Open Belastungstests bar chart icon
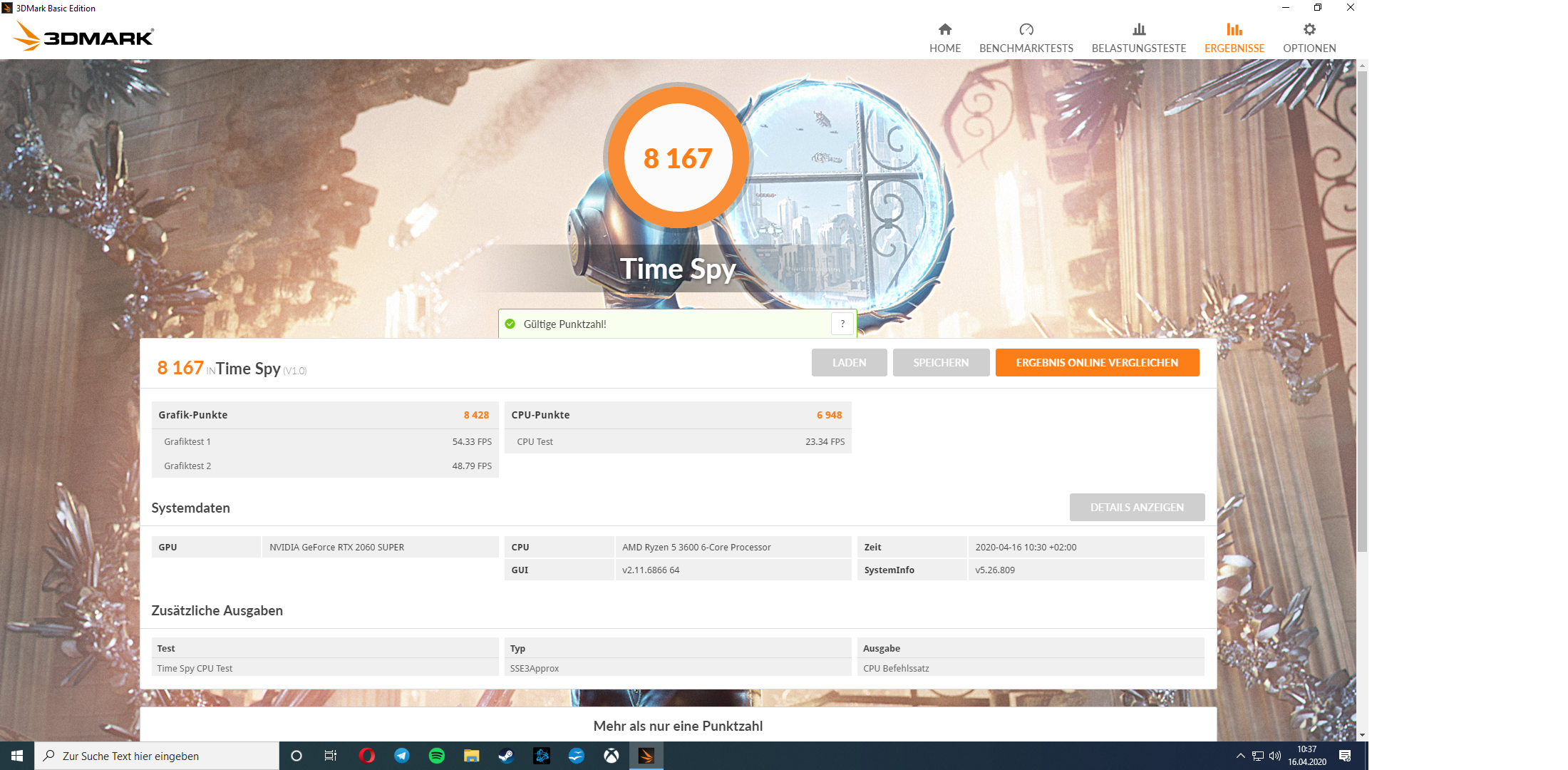 (1138, 29)
